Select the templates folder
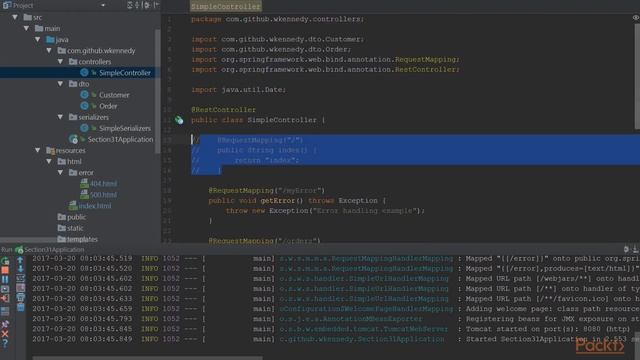The image size is (640, 360). point(82,239)
